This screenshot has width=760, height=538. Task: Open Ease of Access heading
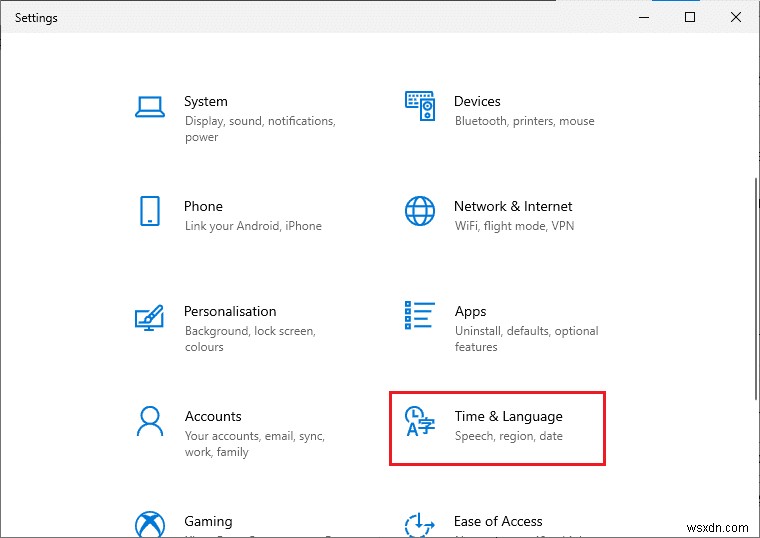point(498,522)
